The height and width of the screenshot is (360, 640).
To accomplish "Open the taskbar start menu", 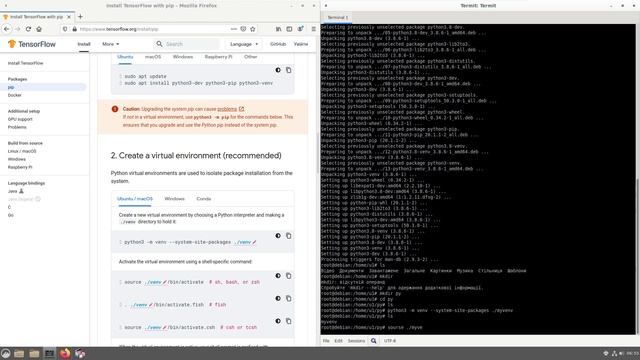I will coord(5,353).
